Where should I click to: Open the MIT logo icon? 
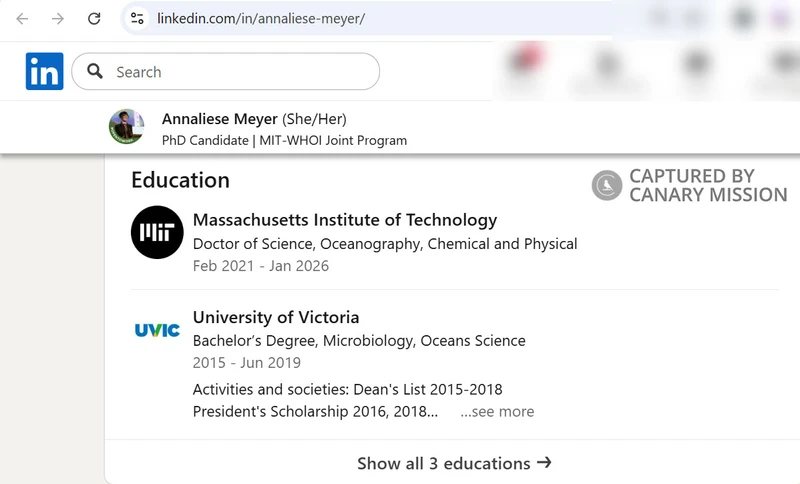click(157, 232)
